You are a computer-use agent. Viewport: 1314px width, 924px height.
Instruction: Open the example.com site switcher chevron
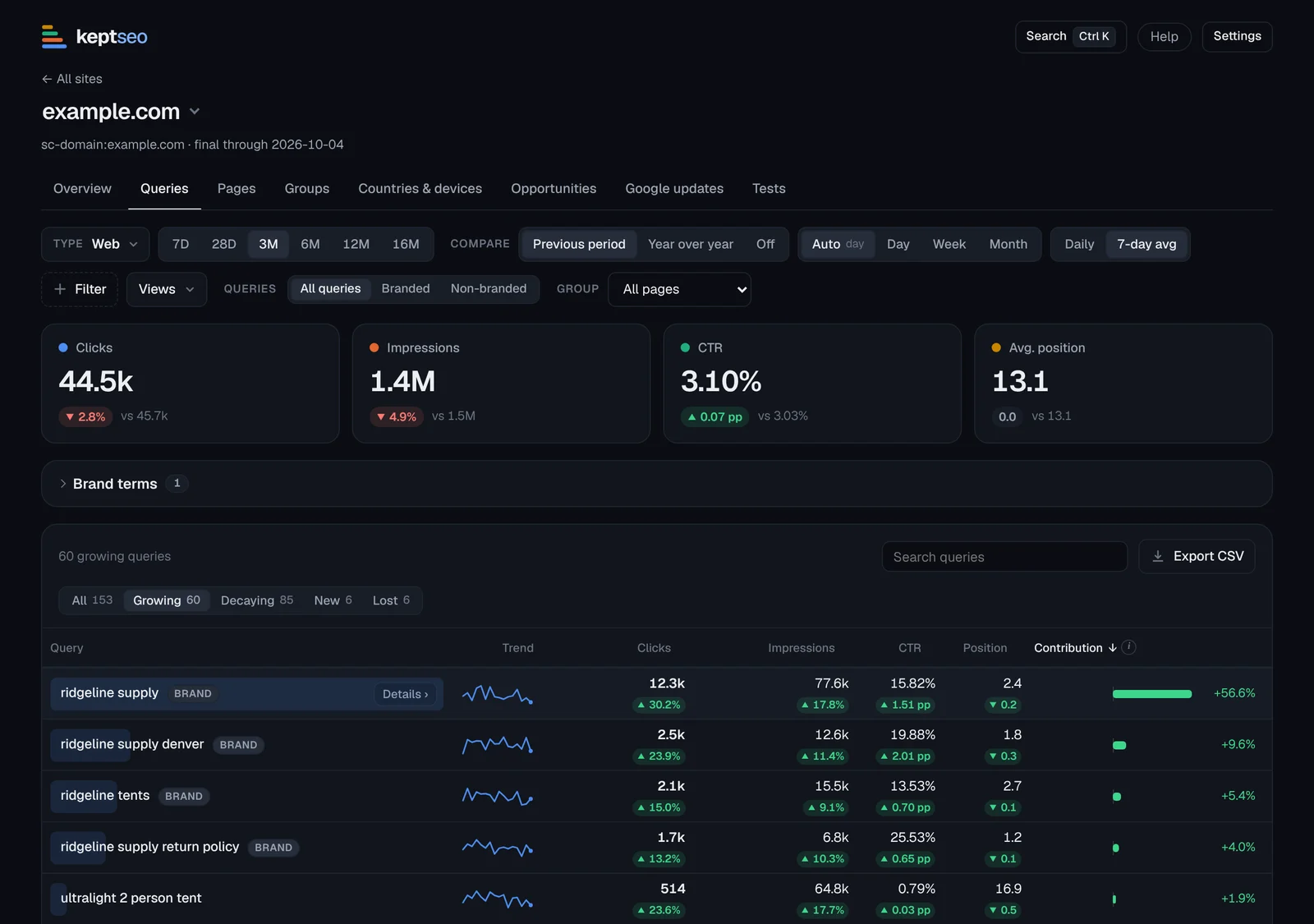[x=195, y=111]
